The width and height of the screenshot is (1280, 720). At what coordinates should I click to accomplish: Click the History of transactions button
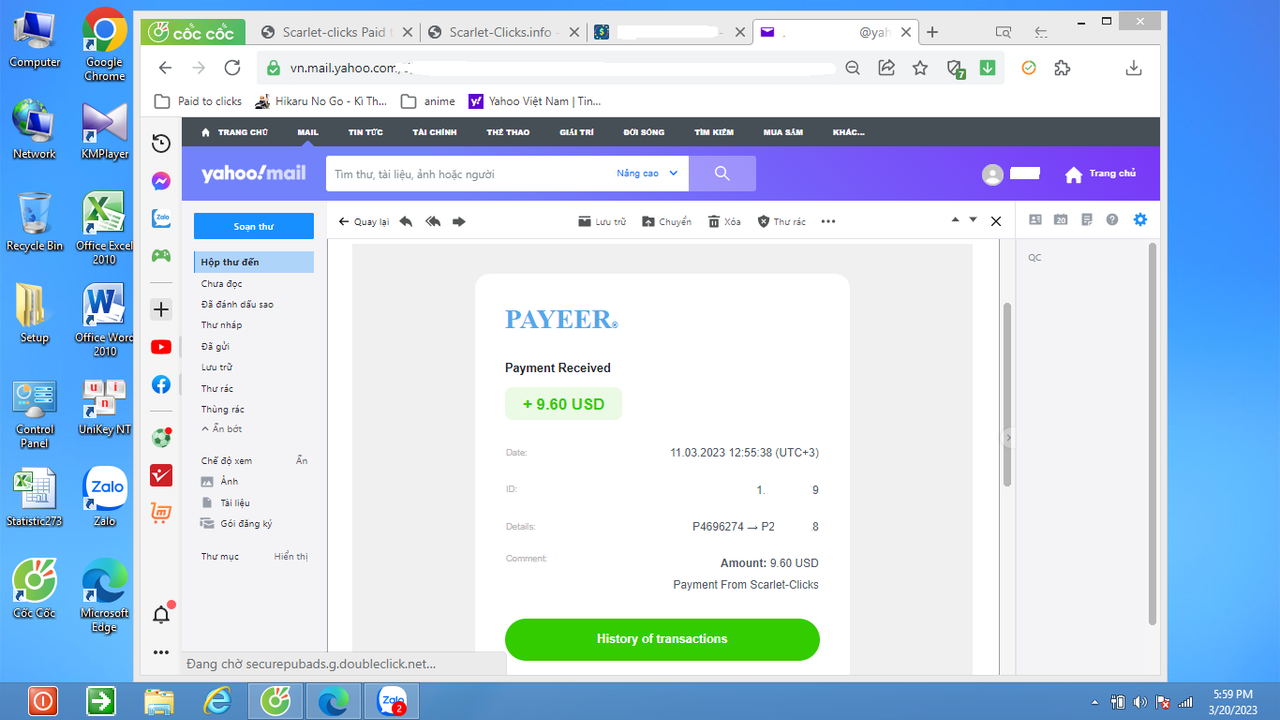[x=662, y=639]
